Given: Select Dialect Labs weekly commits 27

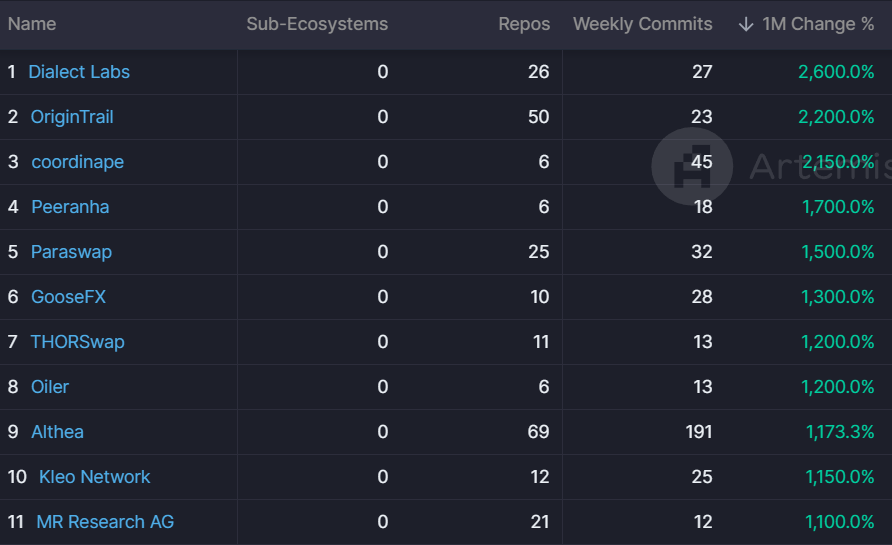Looking at the screenshot, I should coord(702,72).
